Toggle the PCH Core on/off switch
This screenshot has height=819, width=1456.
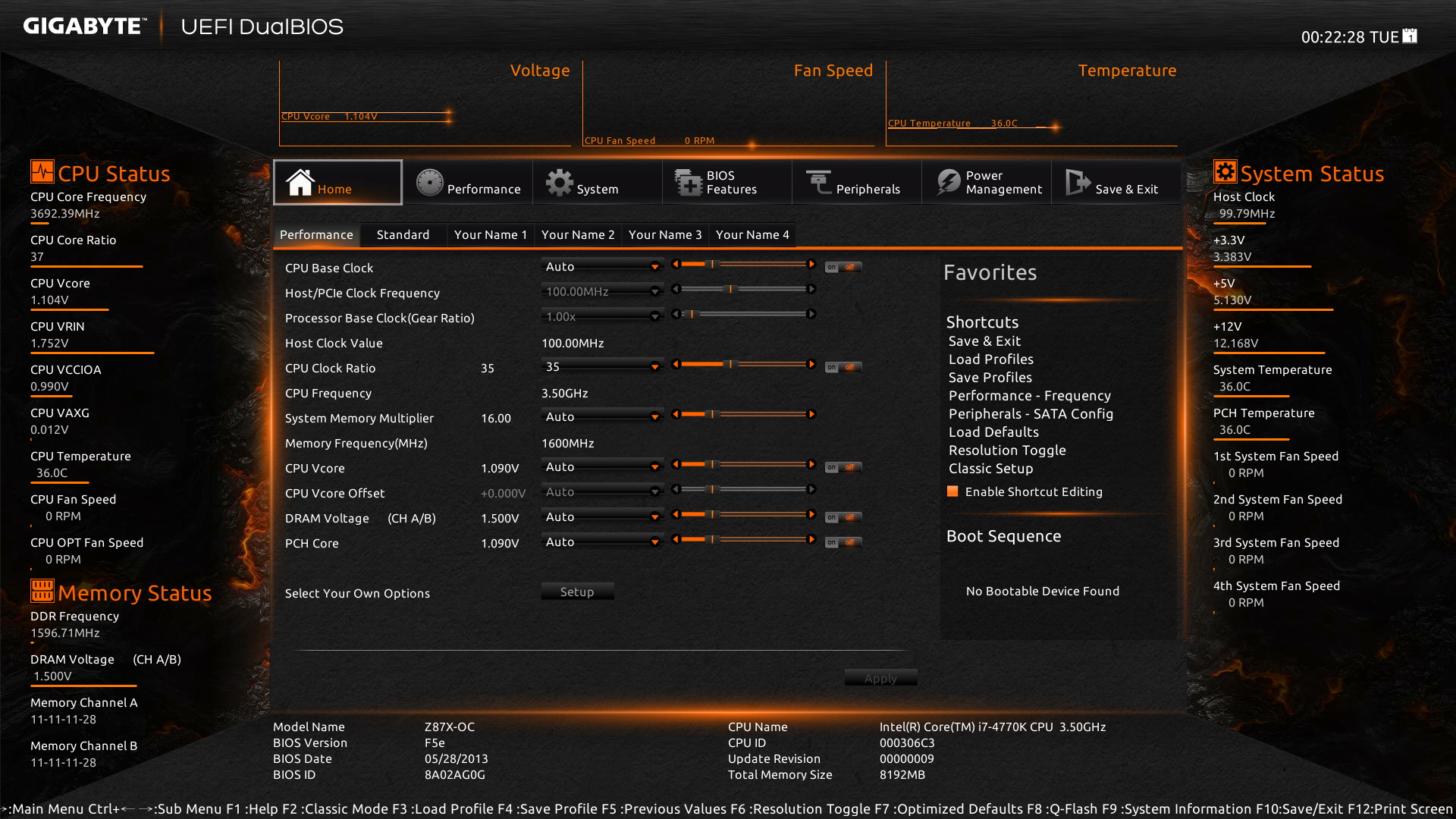coord(843,542)
